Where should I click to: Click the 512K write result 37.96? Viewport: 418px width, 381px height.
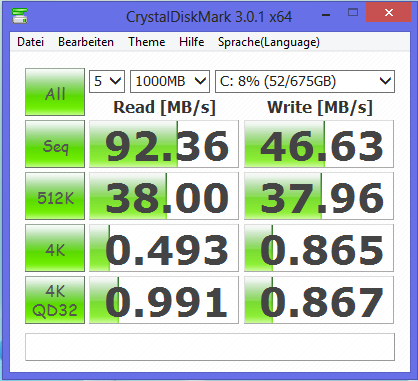pos(319,196)
